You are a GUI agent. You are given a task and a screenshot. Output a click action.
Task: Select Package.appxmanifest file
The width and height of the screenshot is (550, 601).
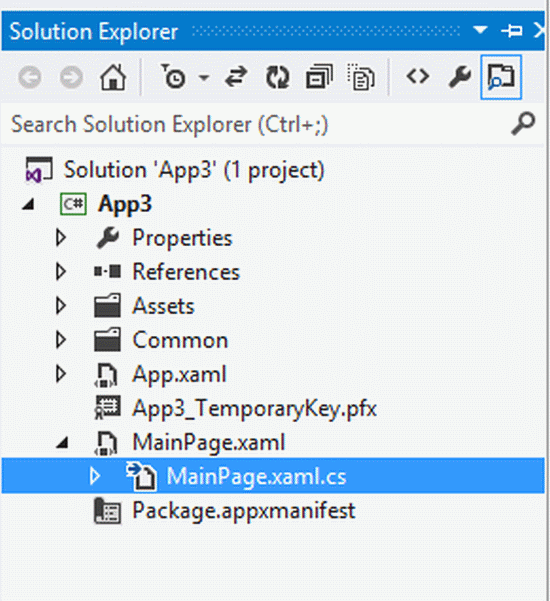tap(244, 511)
